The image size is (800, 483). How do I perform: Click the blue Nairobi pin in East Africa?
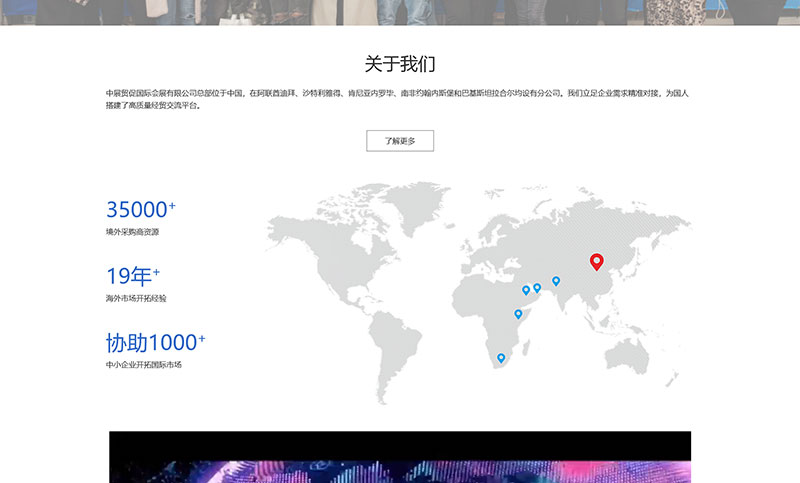tap(518, 314)
